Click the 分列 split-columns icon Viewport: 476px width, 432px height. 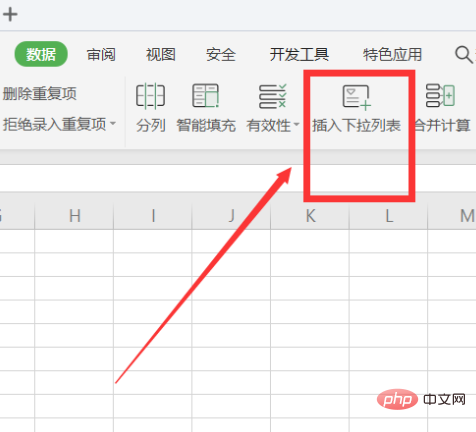(x=150, y=96)
